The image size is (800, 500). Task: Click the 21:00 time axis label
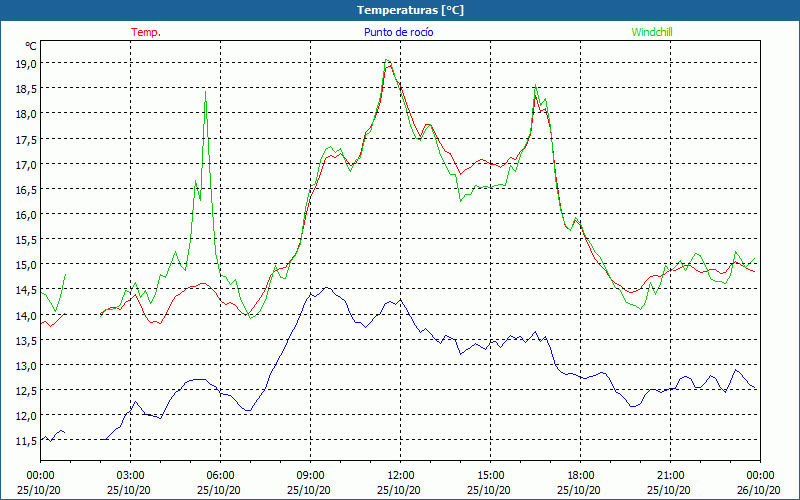670,476
